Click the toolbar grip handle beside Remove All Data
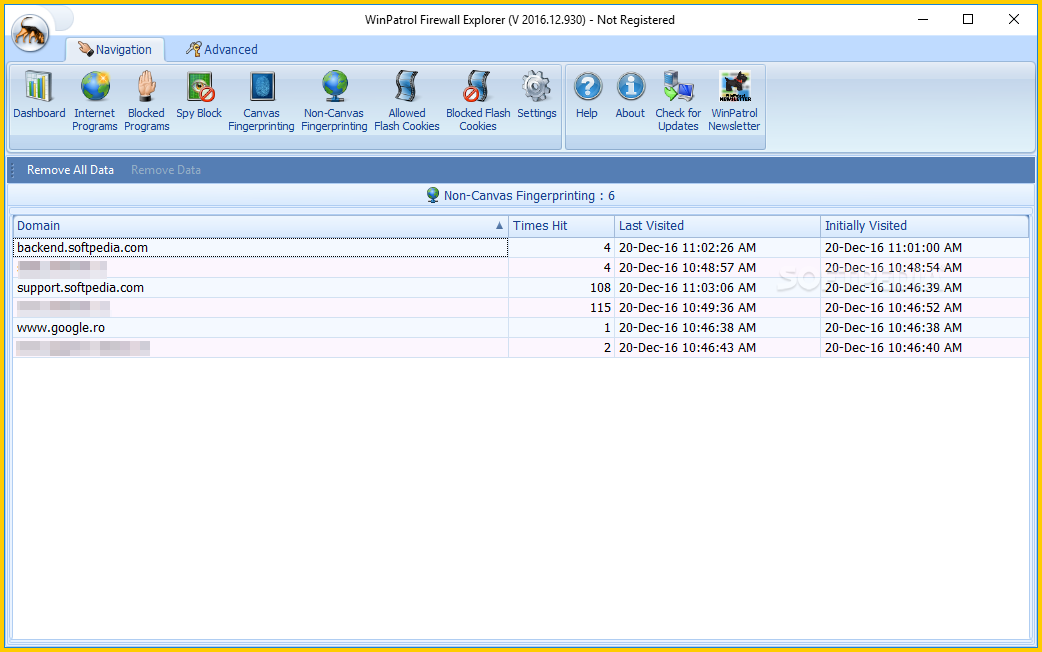The image size is (1042, 652). pos(13,170)
